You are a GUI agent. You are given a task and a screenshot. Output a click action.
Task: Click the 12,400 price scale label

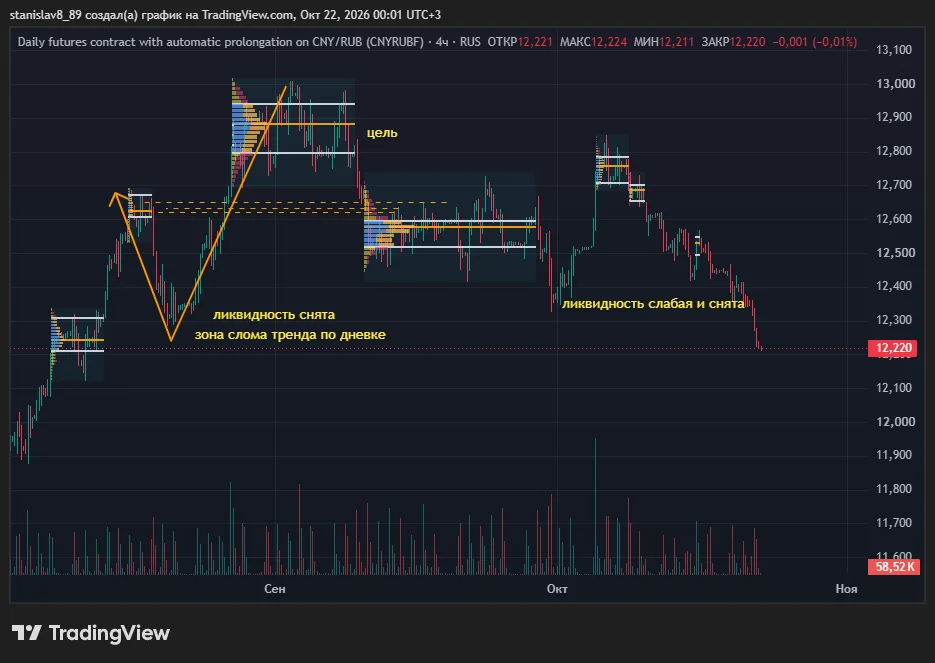tap(894, 286)
